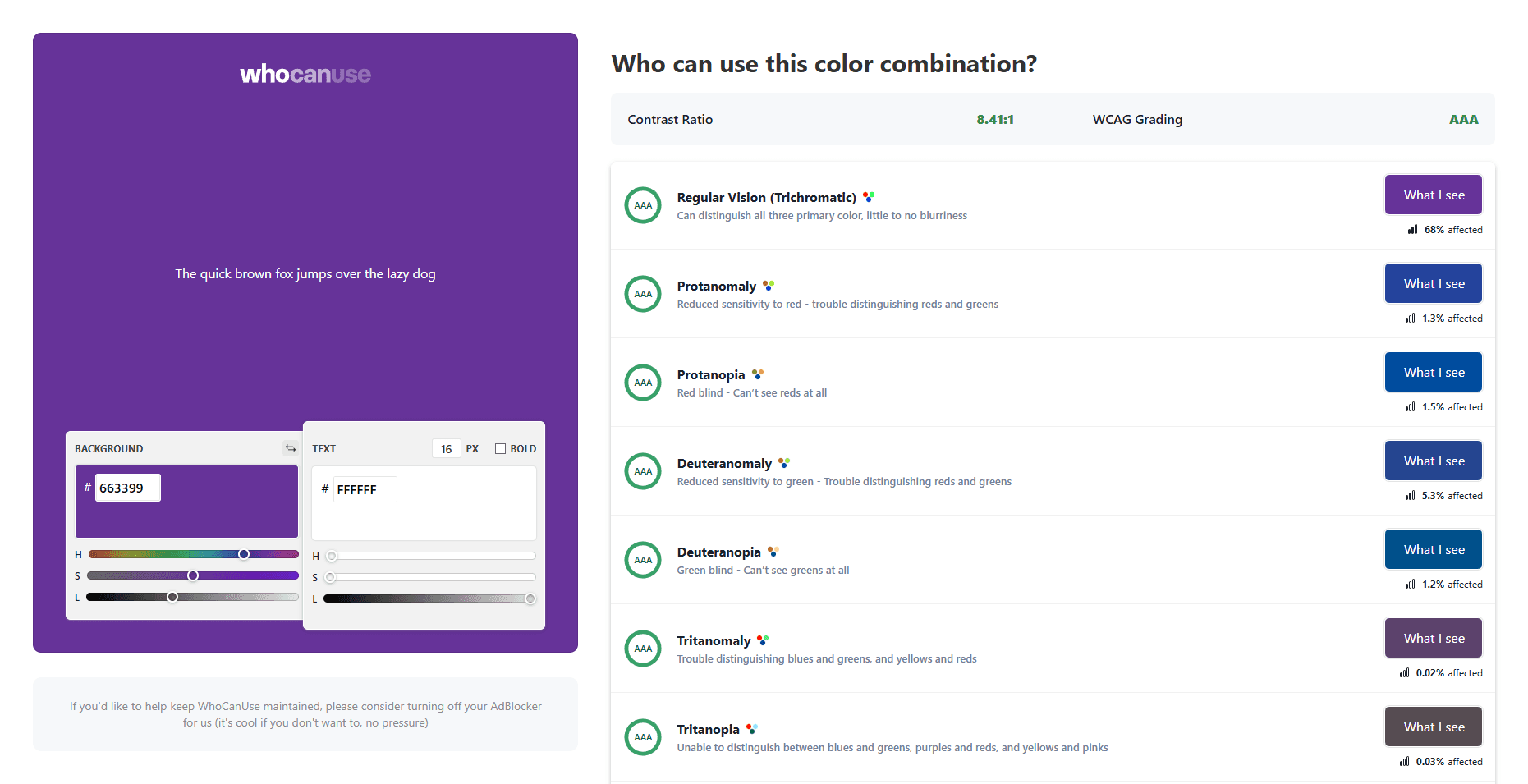Viewport: 1528px width, 784px height.
Task: Click the Protanomaly color dots icon
Action: pyautogui.click(x=769, y=286)
